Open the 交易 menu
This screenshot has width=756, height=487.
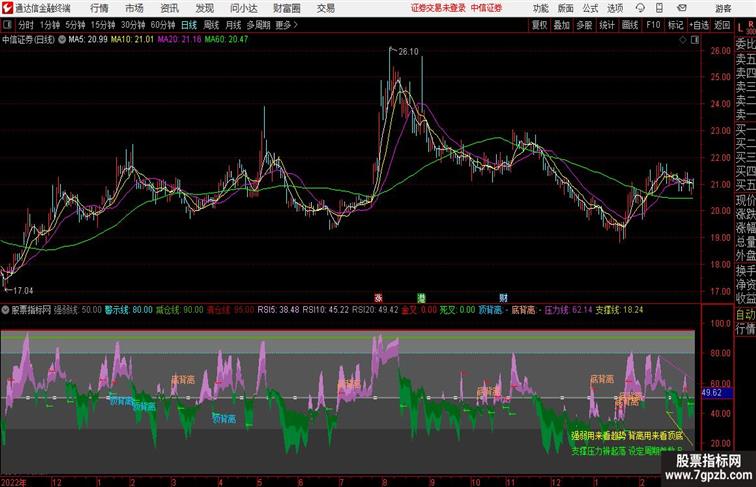pos(326,8)
